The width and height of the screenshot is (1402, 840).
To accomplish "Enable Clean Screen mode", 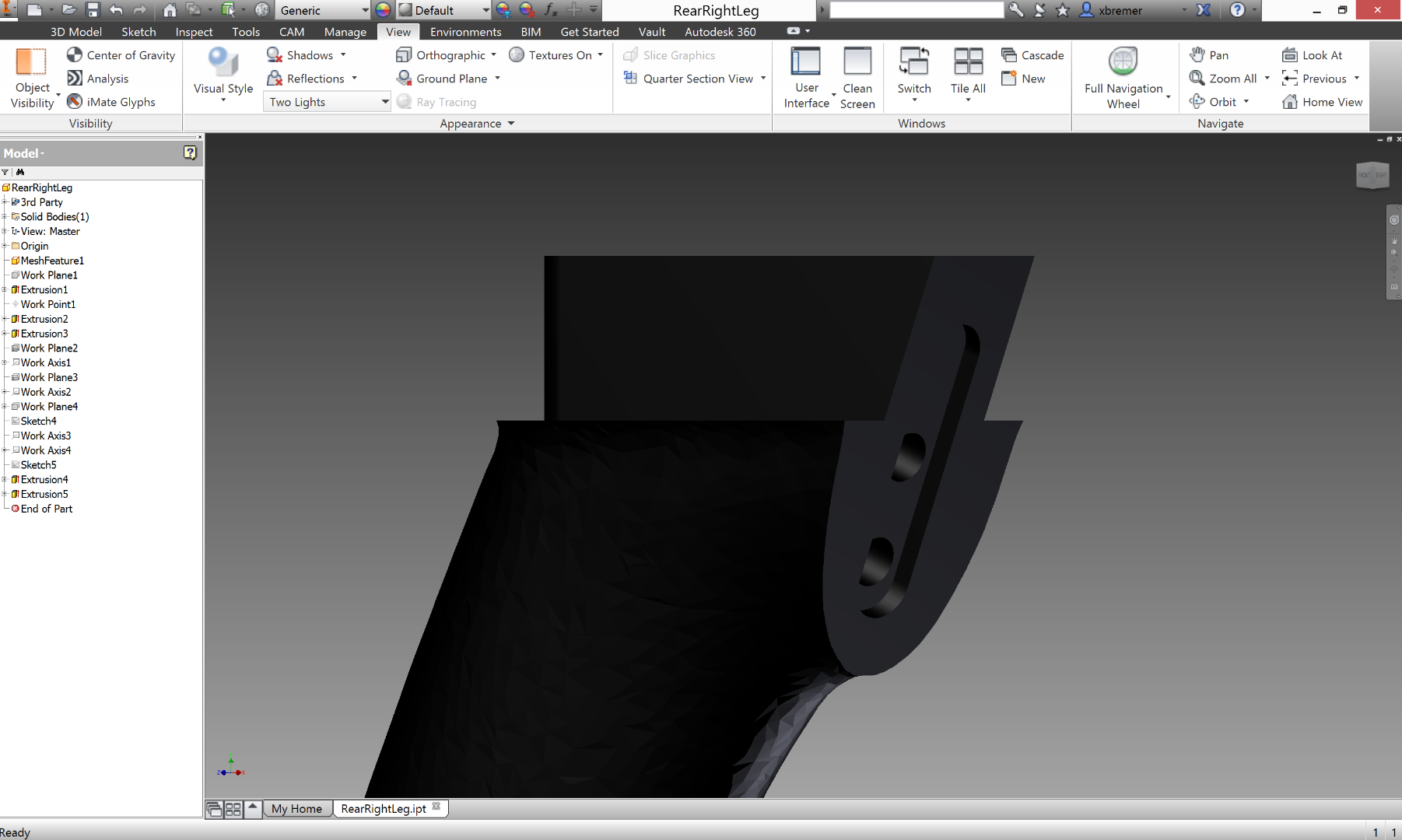I will pyautogui.click(x=857, y=78).
